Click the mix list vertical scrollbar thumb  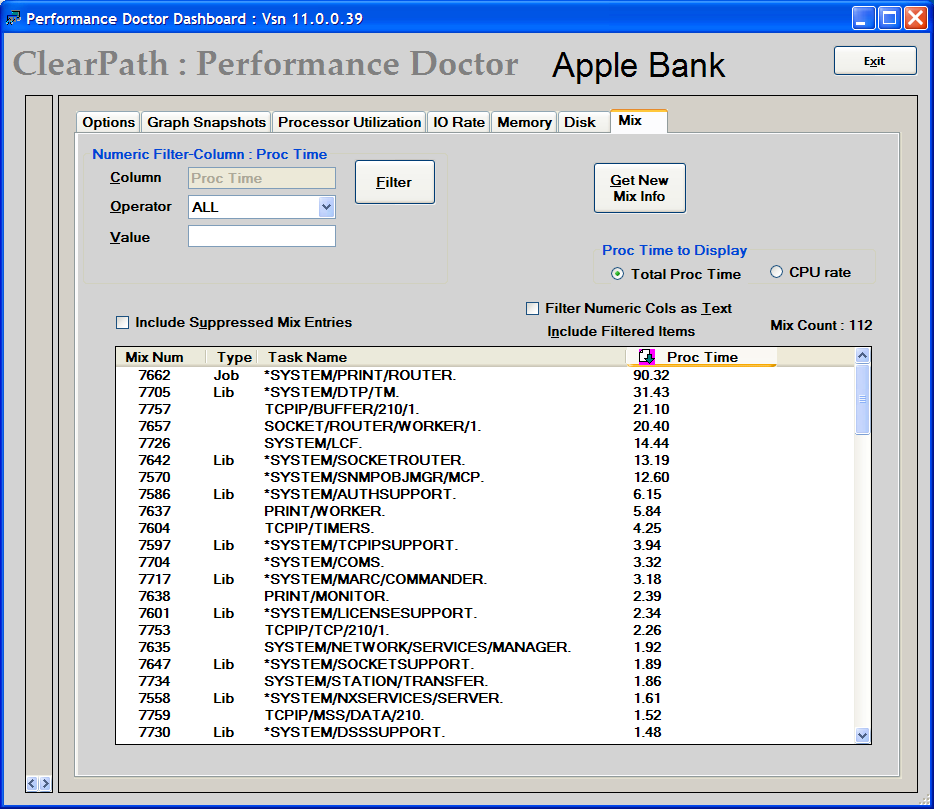(x=862, y=399)
